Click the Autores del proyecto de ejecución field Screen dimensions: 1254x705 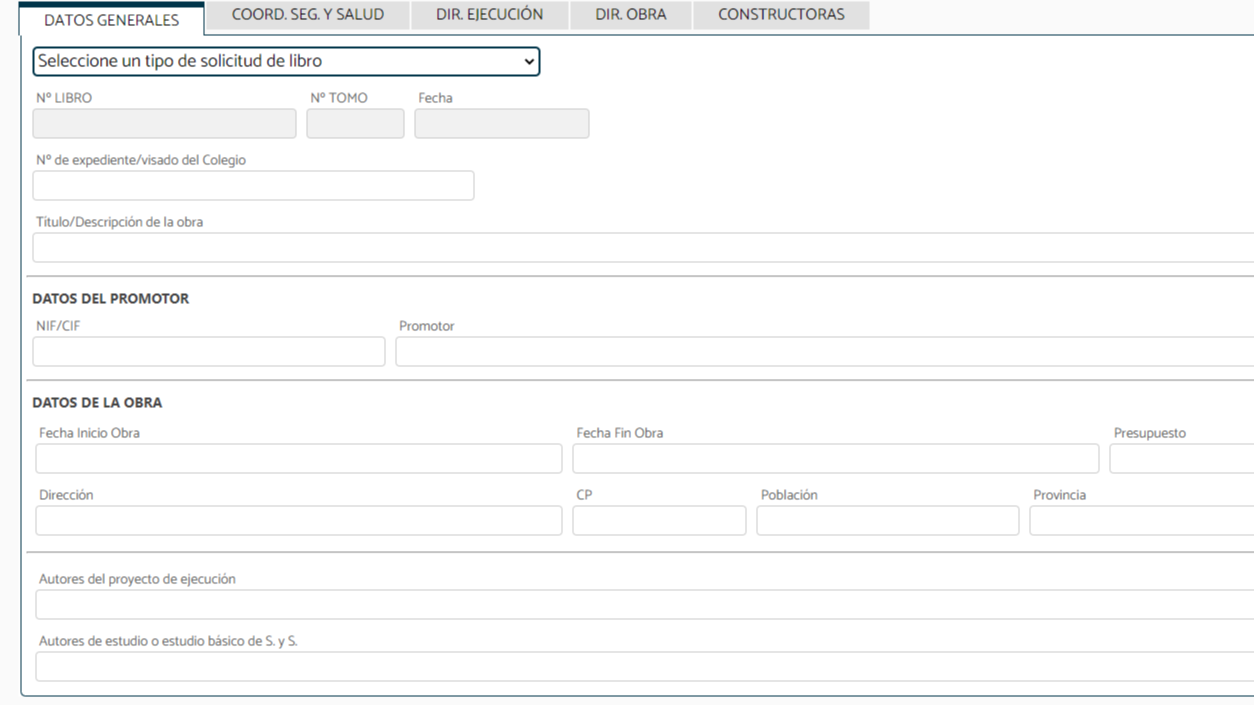coord(644,605)
